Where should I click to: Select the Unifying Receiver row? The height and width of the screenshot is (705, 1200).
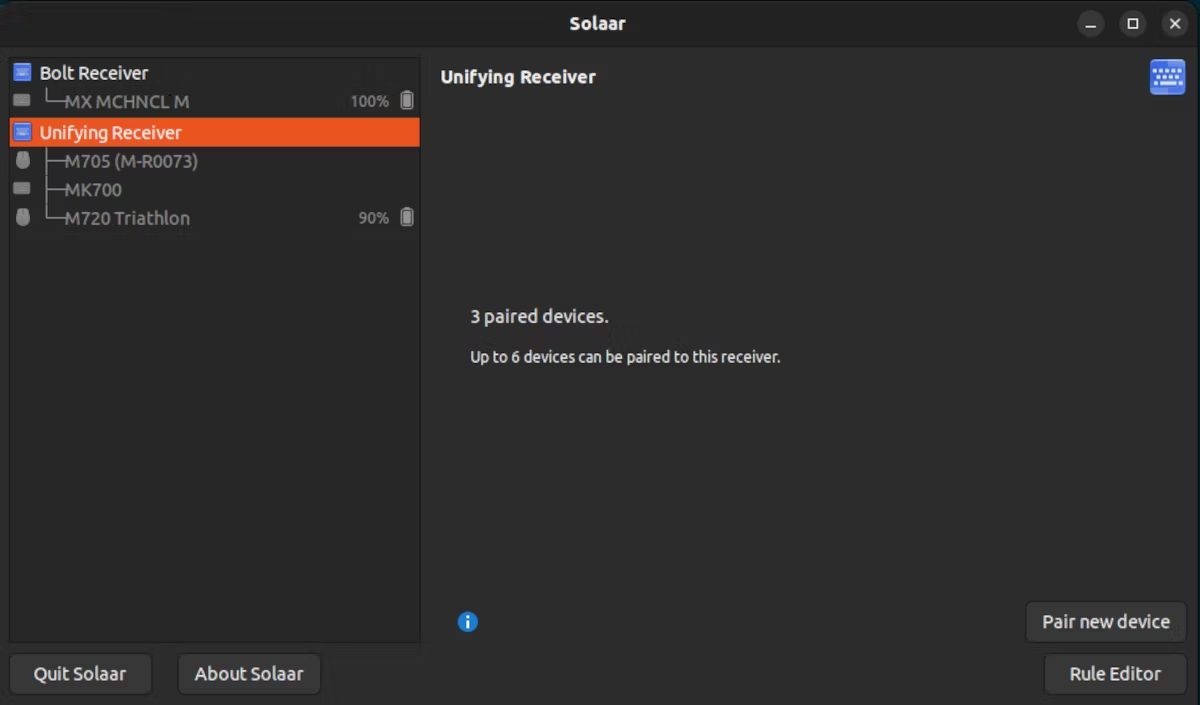pyautogui.click(x=214, y=132)
